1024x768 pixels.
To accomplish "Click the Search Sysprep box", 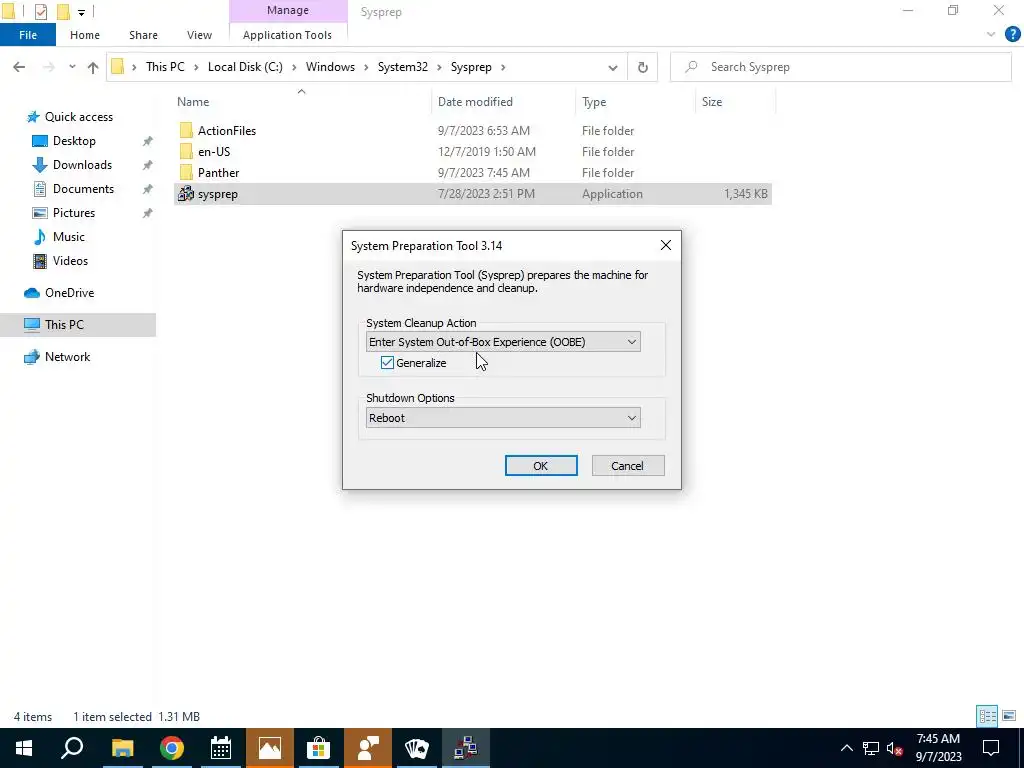I will coord(840,67).
